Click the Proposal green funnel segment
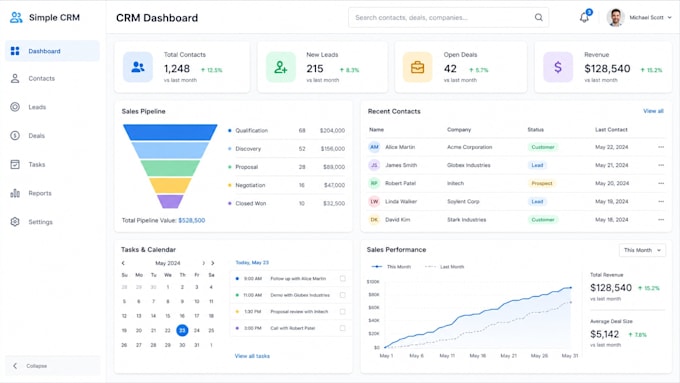 pos(170,168)
